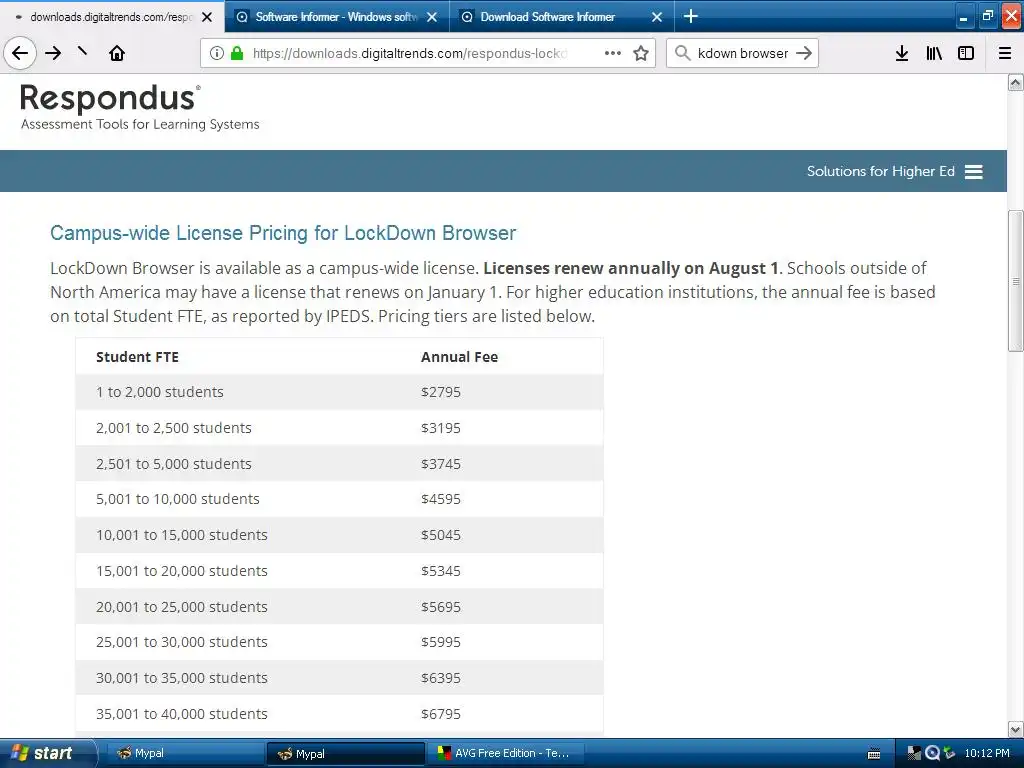
Task: Click the $6395 annual fee value
Action: point(441,678)
